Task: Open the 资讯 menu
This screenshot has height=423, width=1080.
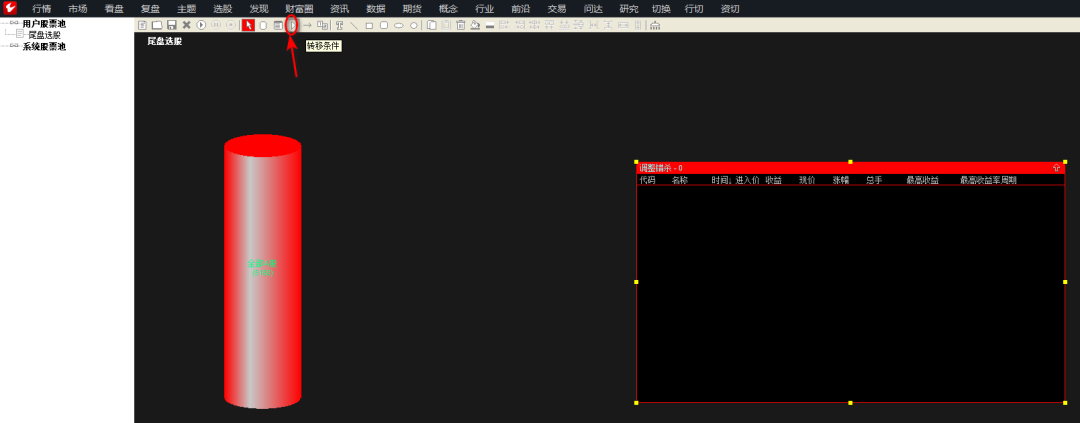Action: click(x=340, y=9)
